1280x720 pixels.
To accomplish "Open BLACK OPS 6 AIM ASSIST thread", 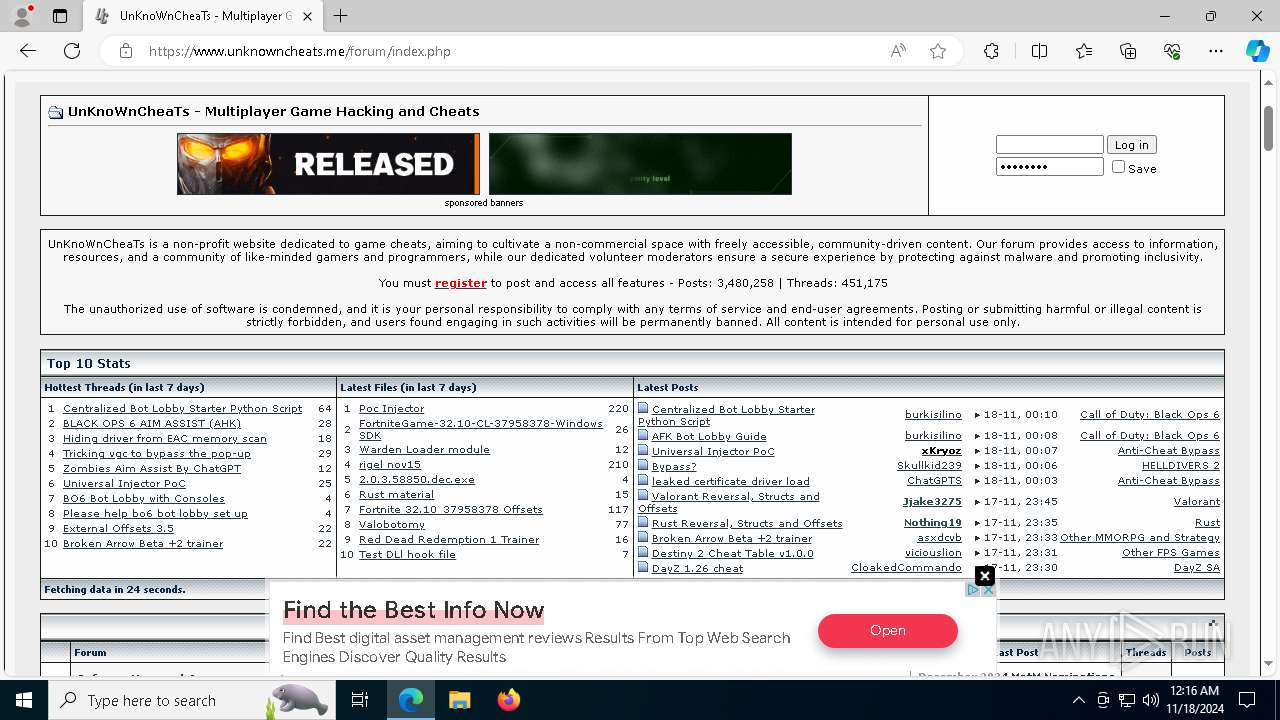I will point(152,423).
